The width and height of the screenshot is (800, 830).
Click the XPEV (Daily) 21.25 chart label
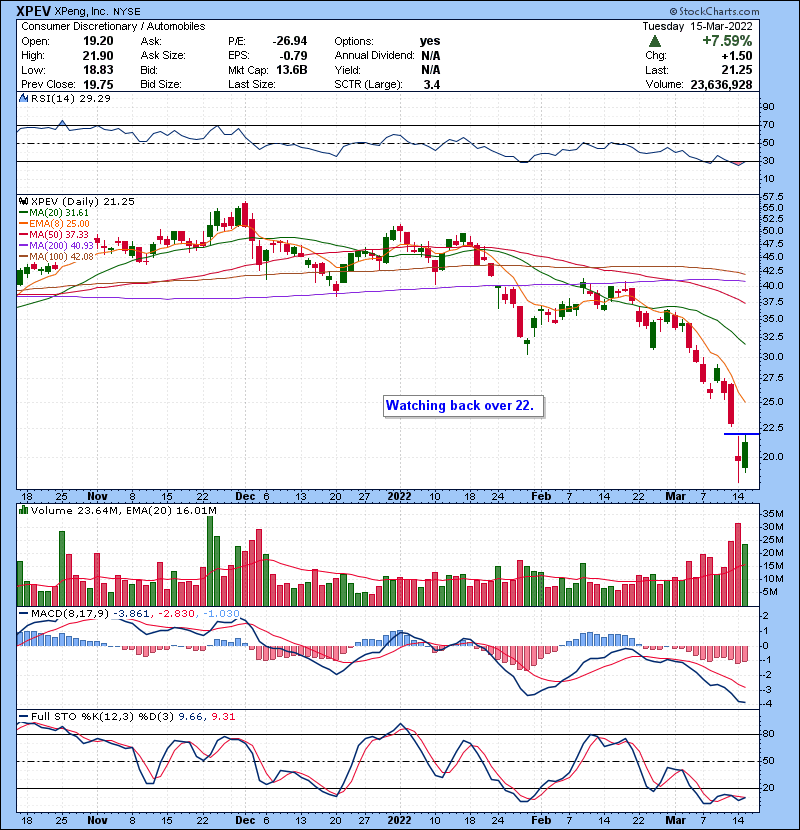click(x=83, y=201)
